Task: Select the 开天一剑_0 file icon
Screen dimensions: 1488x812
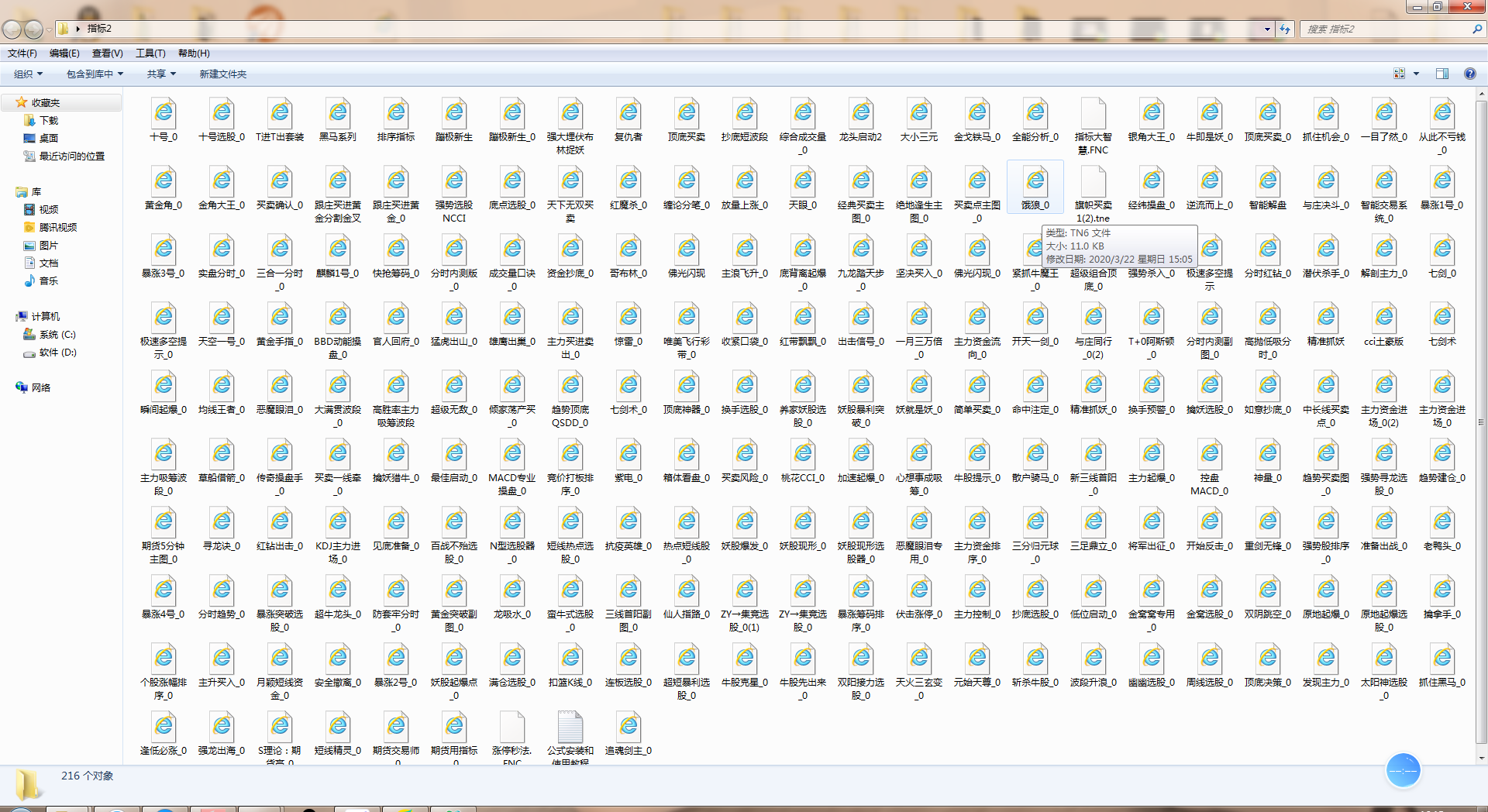Action: 1035,318
